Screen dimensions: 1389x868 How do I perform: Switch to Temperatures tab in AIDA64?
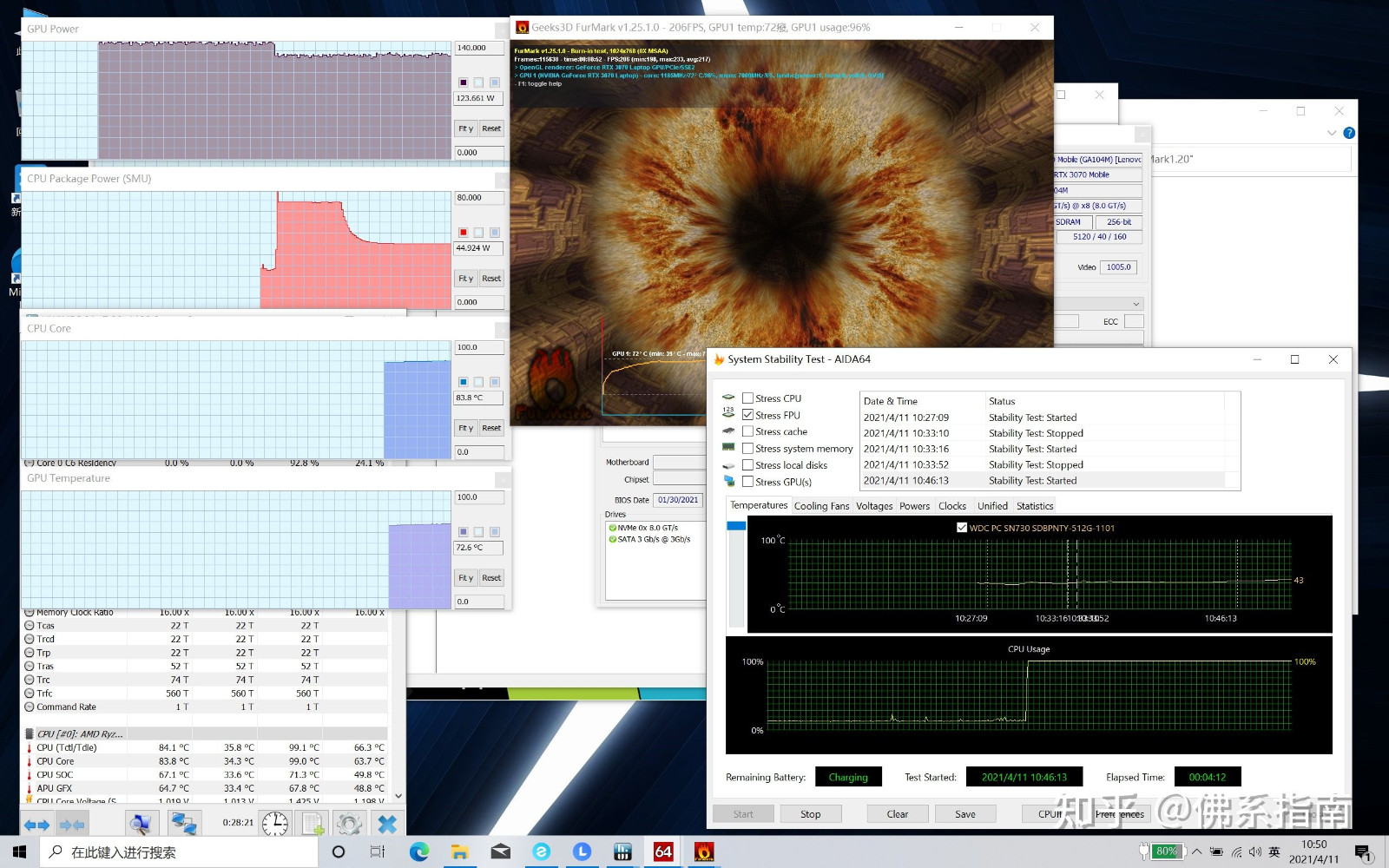[x=759, y=505]
